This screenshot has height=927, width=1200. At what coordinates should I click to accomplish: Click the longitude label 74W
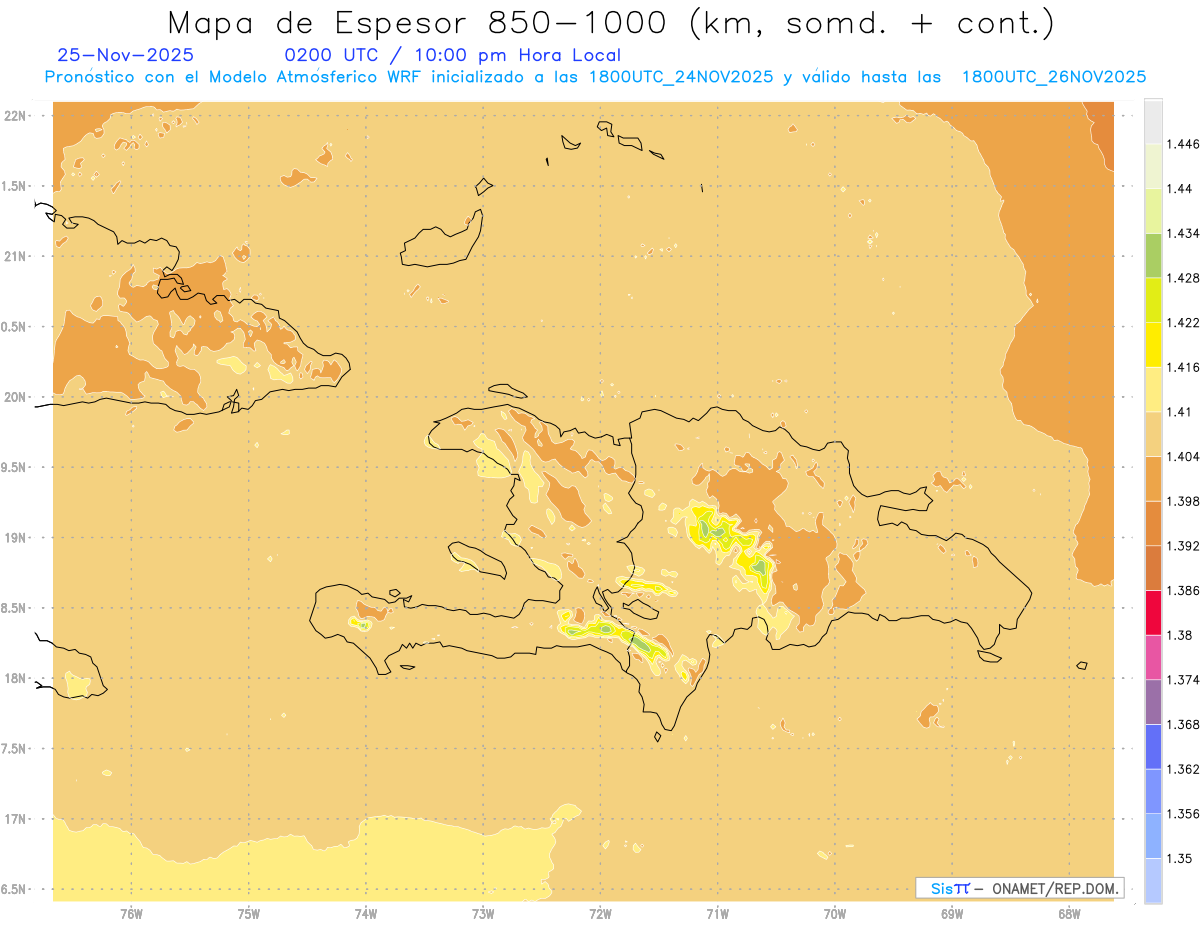(366, 914)
